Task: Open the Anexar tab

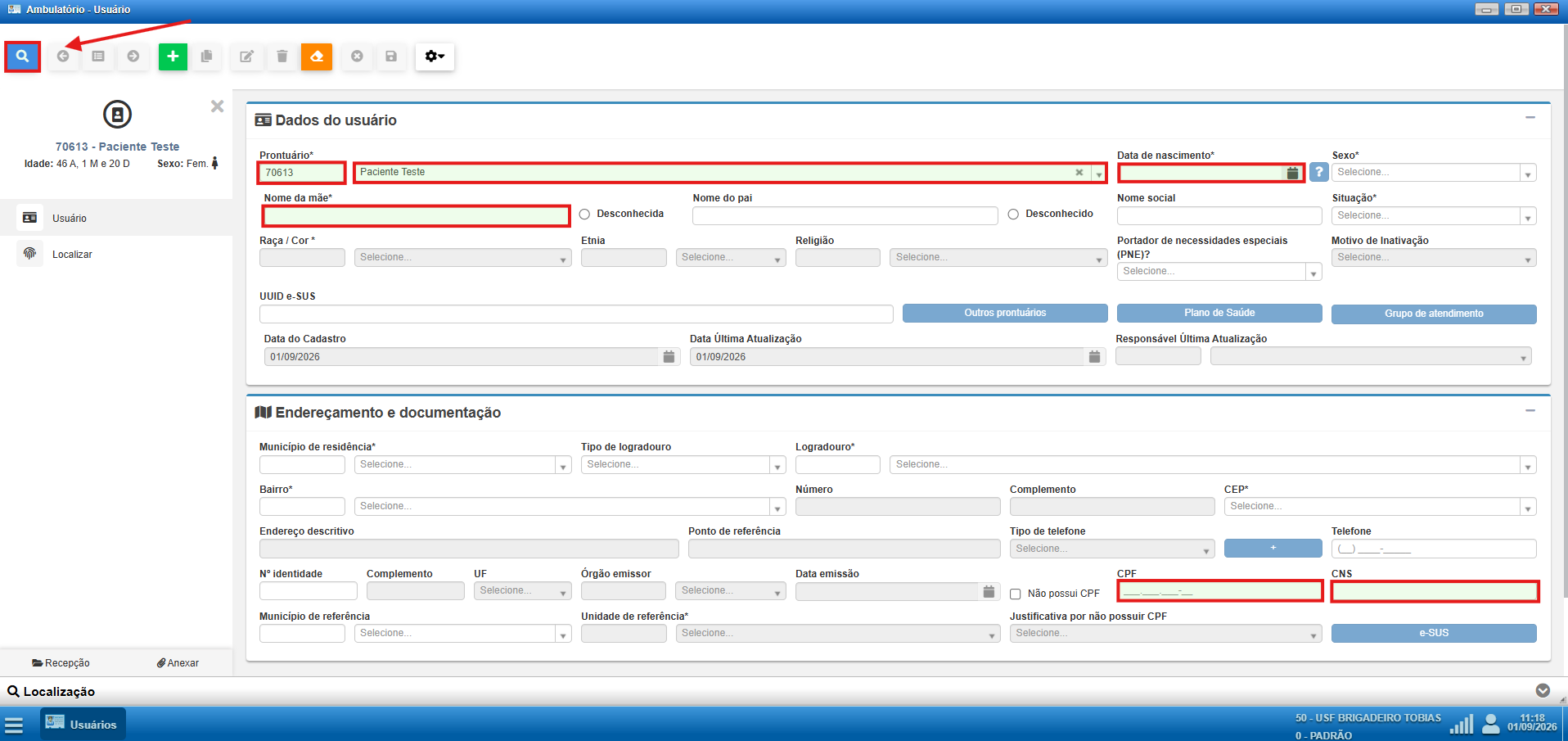Action: click(178, 663)
